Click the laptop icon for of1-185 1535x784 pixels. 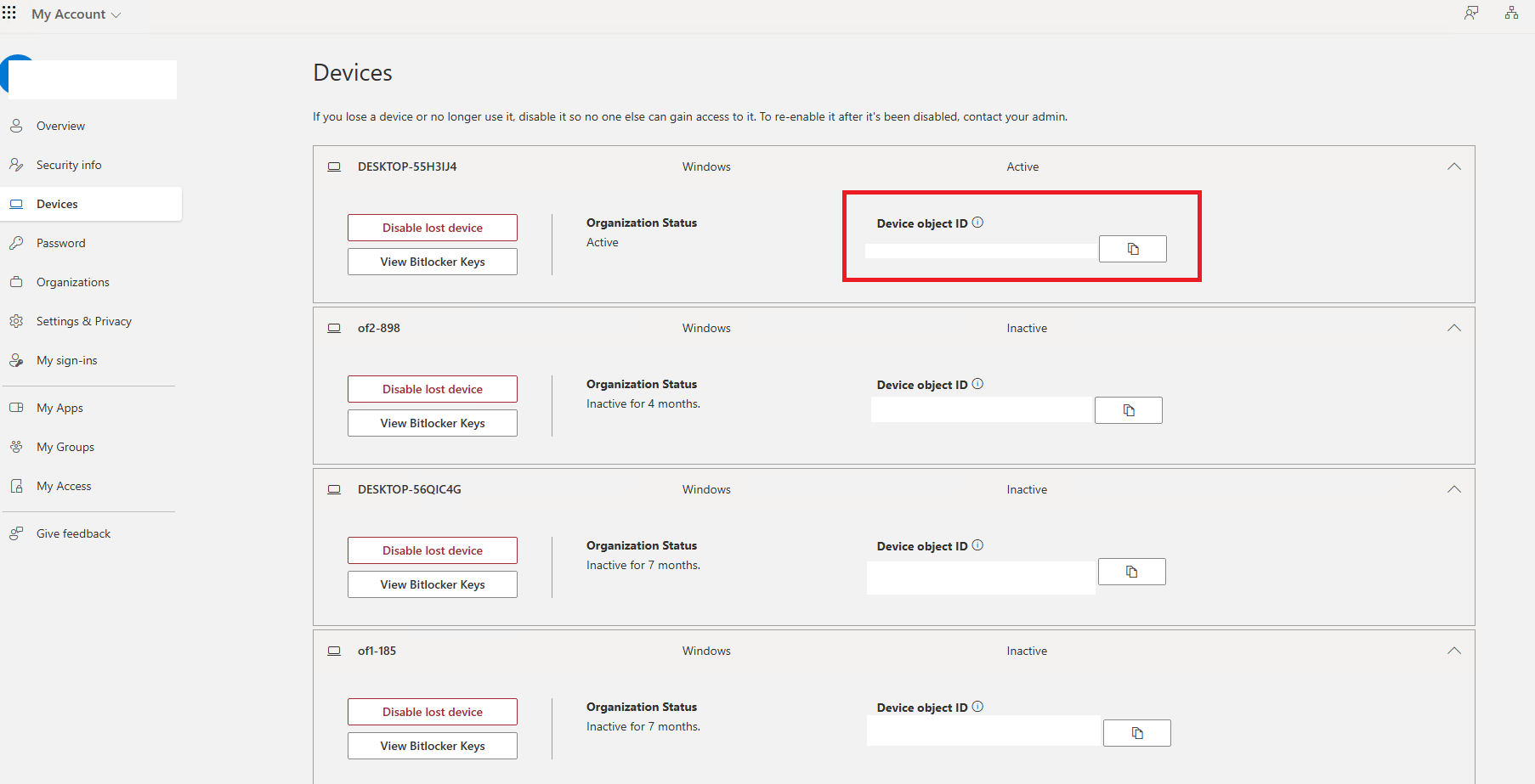coord(334,651)
